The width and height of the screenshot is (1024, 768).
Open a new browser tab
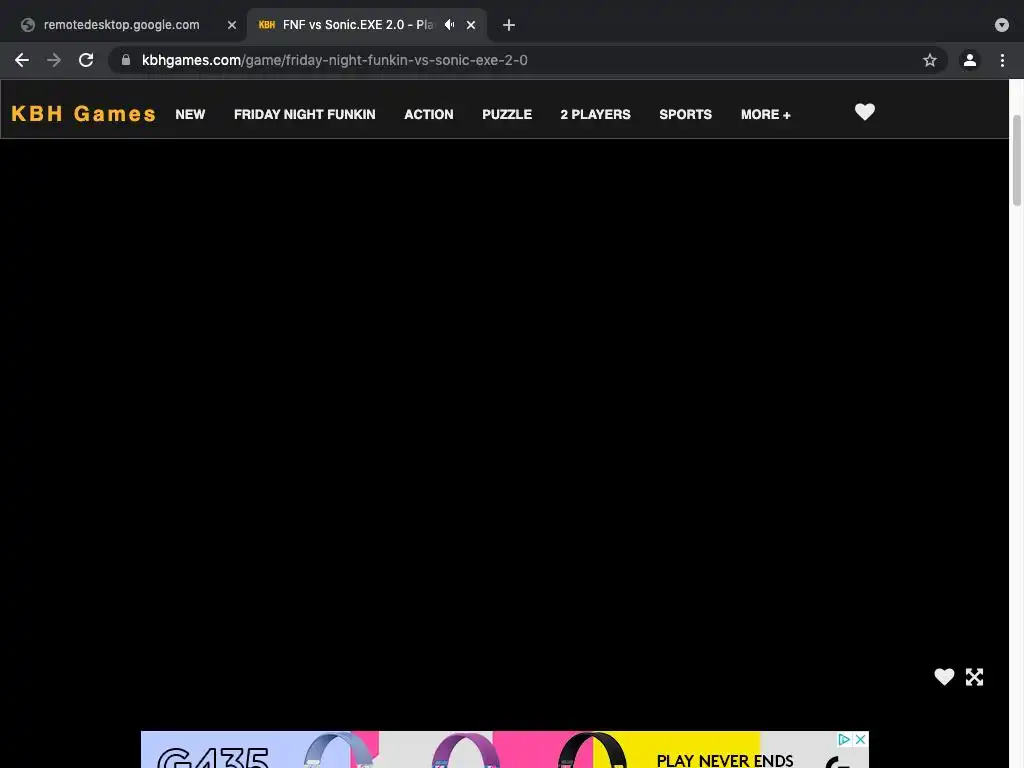click(509, 25)
